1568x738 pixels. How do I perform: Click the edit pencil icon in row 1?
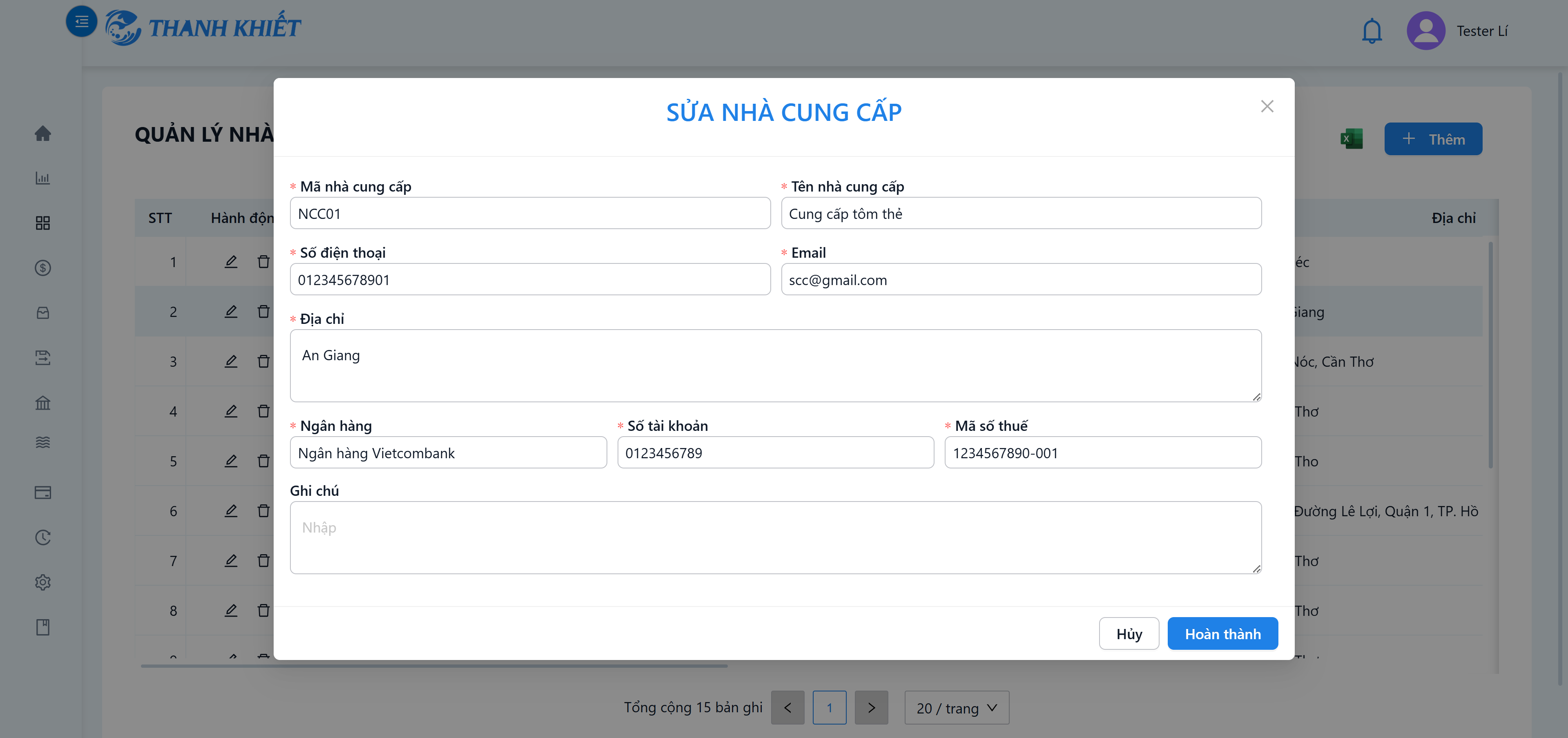click(231, 262)
